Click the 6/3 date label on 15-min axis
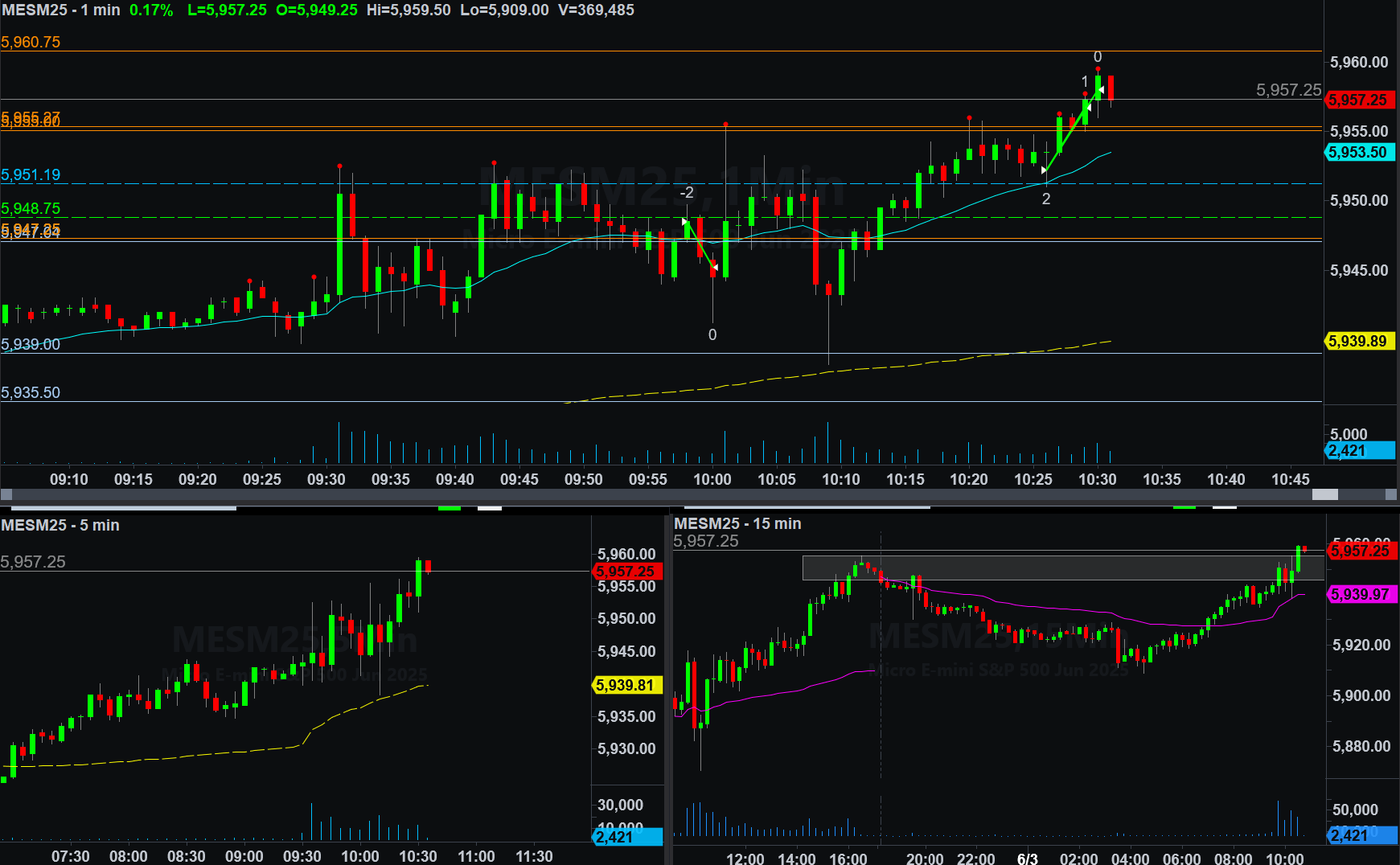The width and height of the screenshot is (1400, 865). pyautogui.click(x=1027, y=858)
